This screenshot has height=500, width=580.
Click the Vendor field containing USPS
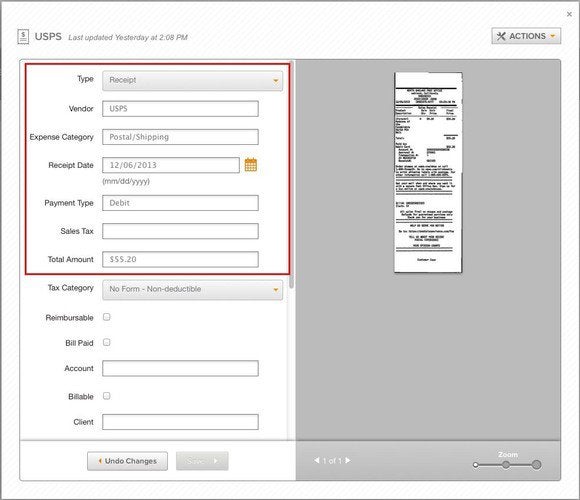click(x=180, y=109)
